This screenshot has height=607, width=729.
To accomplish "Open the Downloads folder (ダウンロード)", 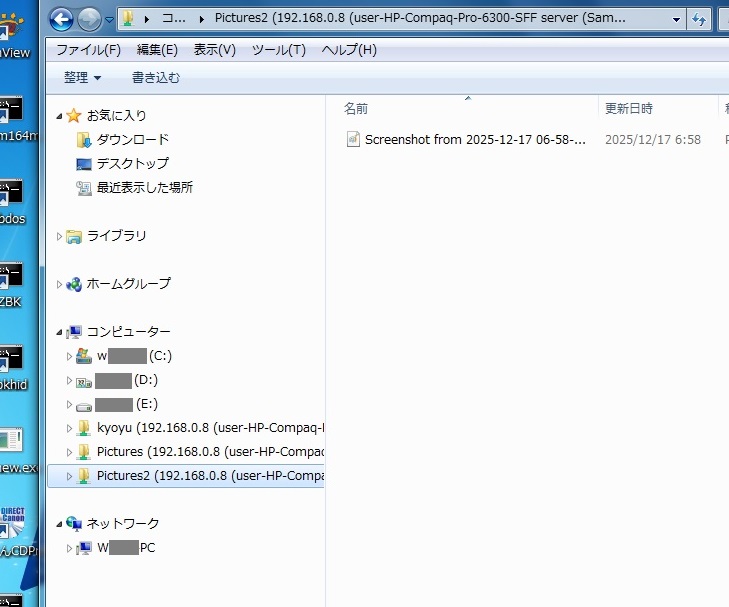I will tap(132, 140).
